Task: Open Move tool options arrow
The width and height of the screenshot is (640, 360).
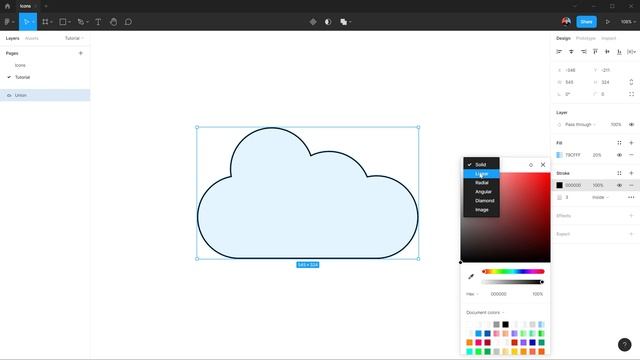Action: pos(33,22)
